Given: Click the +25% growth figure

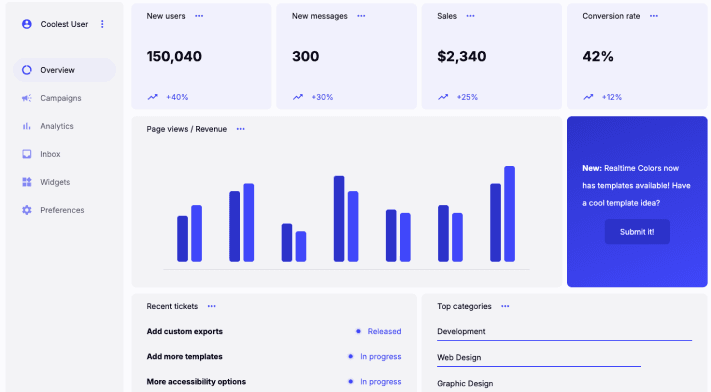Looking at the screenshot, I should point(467,97).
